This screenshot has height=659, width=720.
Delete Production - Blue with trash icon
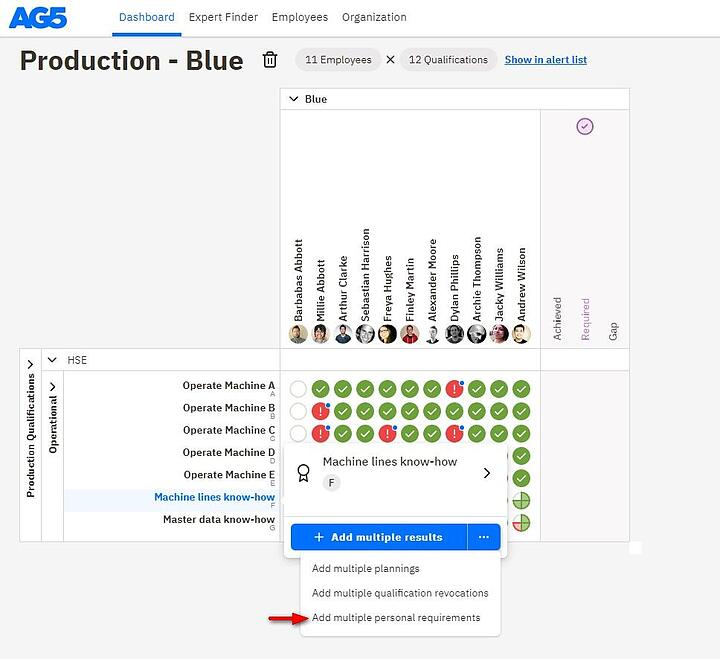[270, 60]
